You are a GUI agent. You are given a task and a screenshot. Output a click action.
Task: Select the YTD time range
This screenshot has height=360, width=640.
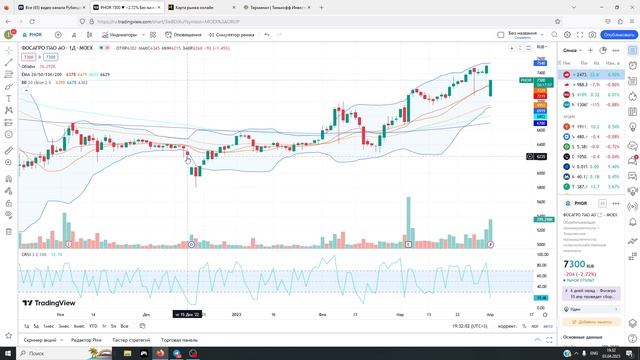coord(93,326)
